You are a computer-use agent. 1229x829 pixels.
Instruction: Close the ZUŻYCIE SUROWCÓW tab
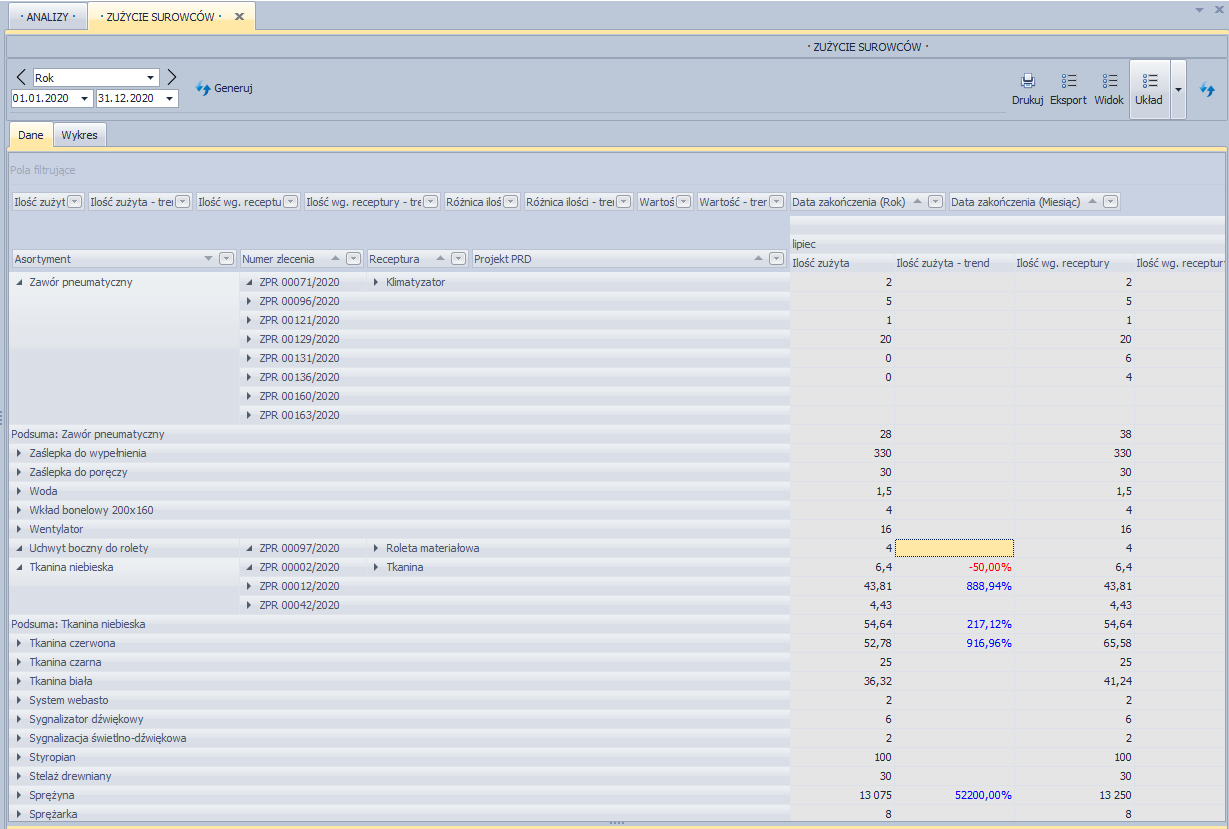click(x=239, y=17)
